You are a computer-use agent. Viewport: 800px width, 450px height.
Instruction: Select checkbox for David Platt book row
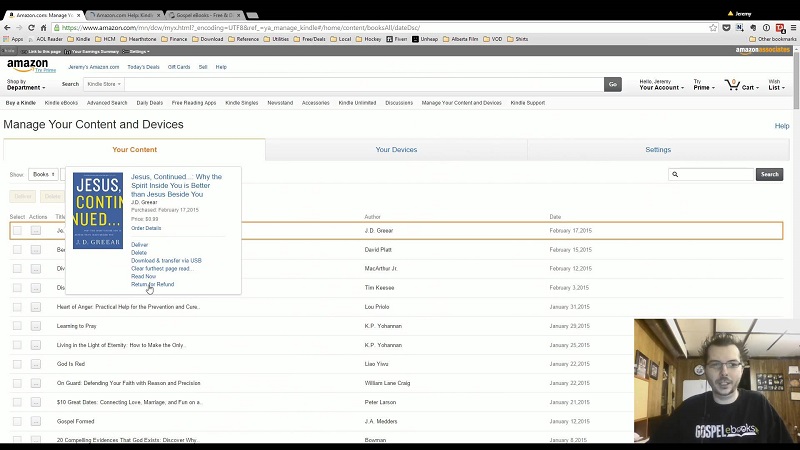pyautogui.click(x=17, y=249)
